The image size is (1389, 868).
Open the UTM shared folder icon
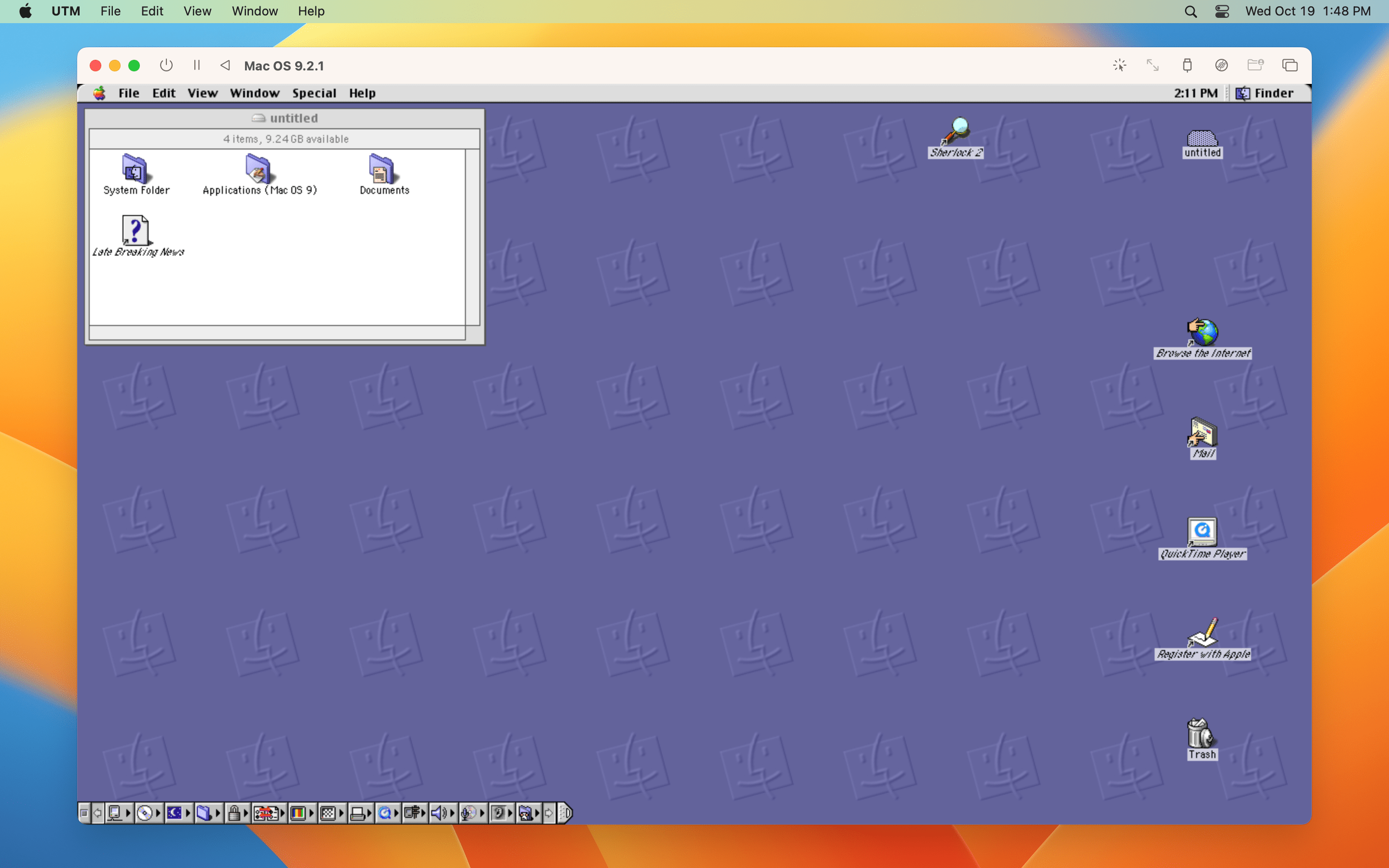click(x=1255, y=65)
